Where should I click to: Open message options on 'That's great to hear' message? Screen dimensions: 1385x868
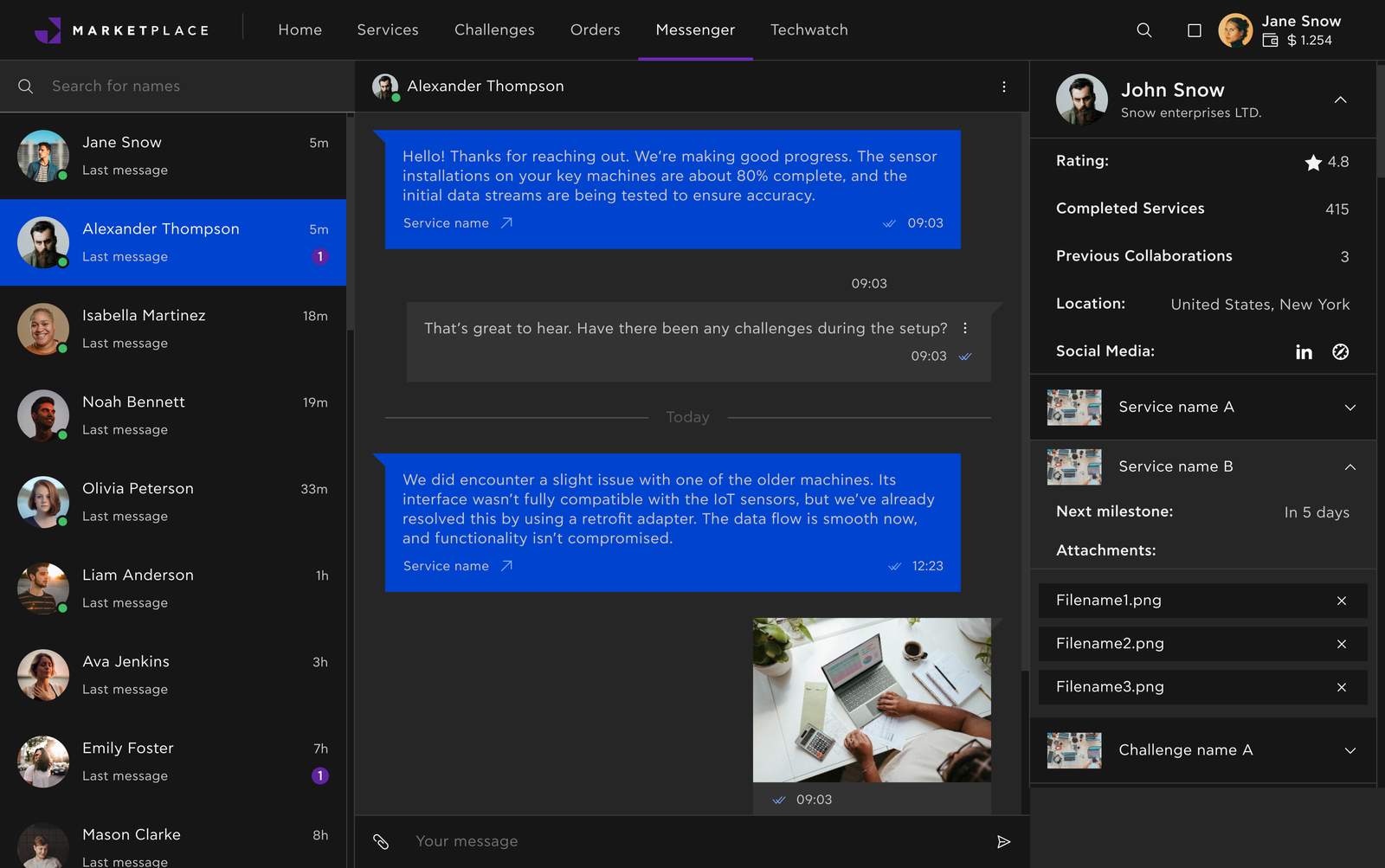(x=965, y=328)
